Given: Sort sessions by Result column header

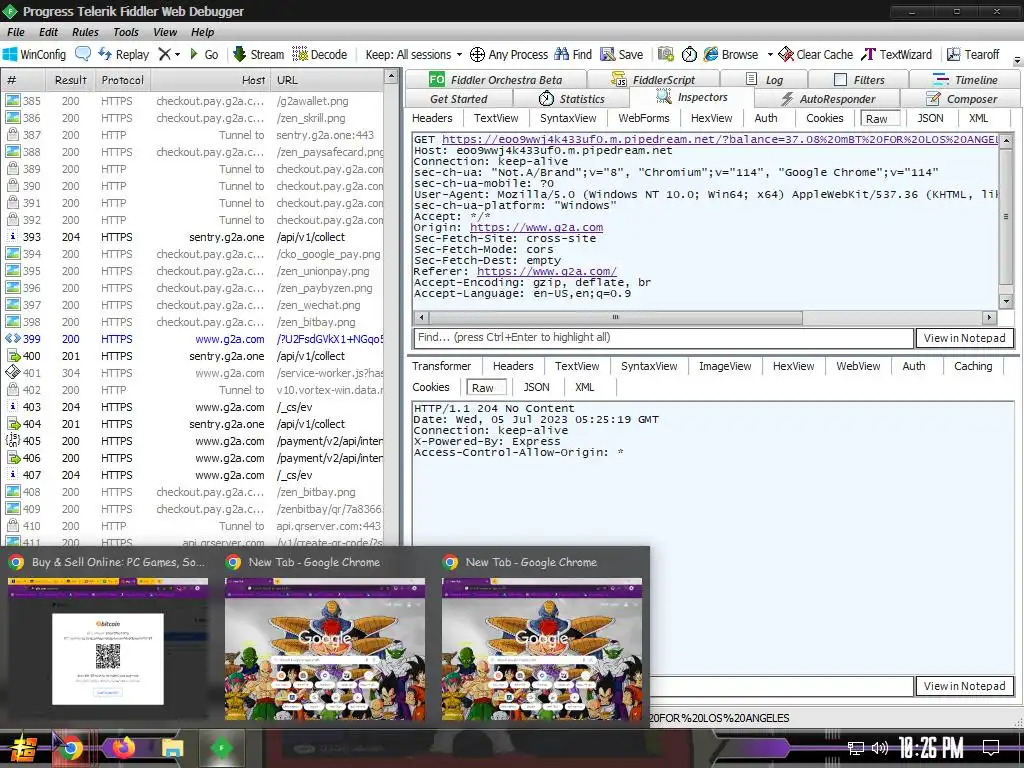Looking at the screenshot, I should tap(71, 80).
